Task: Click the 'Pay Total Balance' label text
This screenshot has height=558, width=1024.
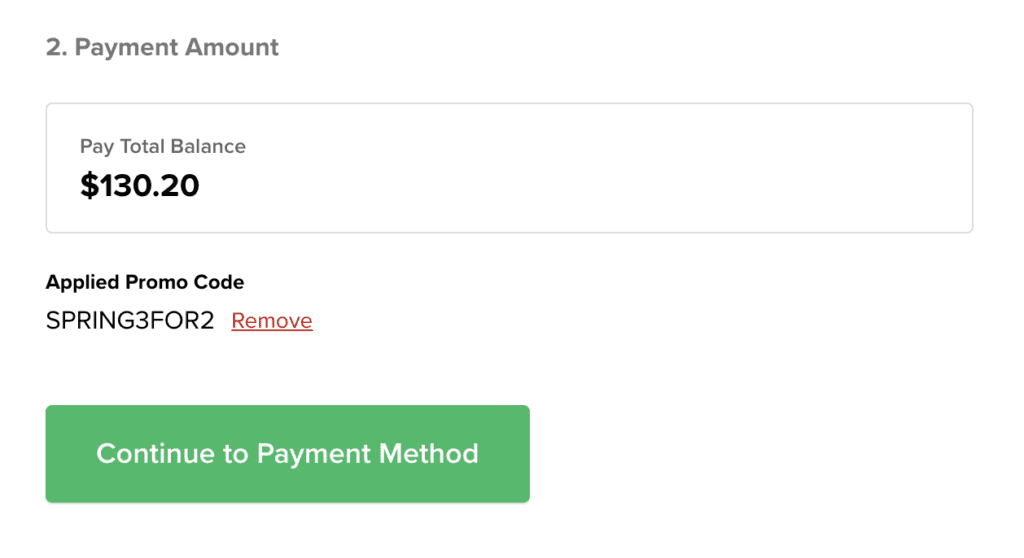Action: (163, 146)
